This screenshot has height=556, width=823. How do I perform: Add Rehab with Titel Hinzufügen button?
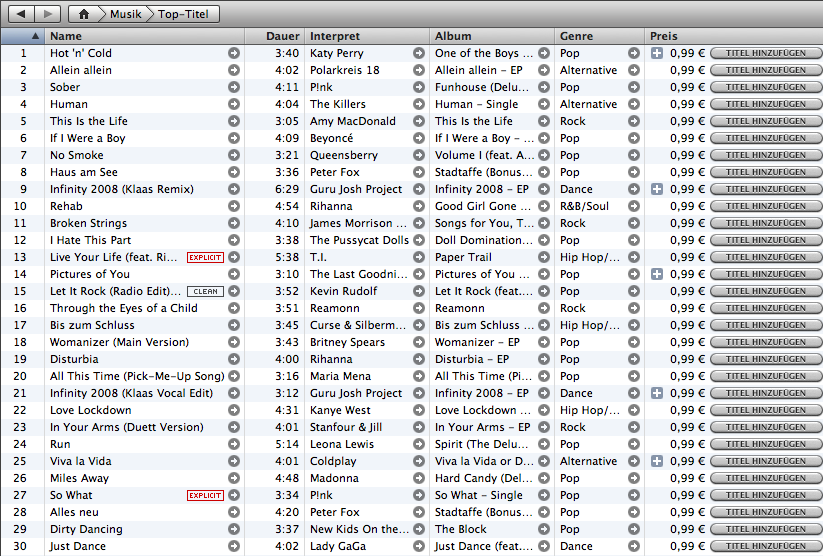(766, 206)
